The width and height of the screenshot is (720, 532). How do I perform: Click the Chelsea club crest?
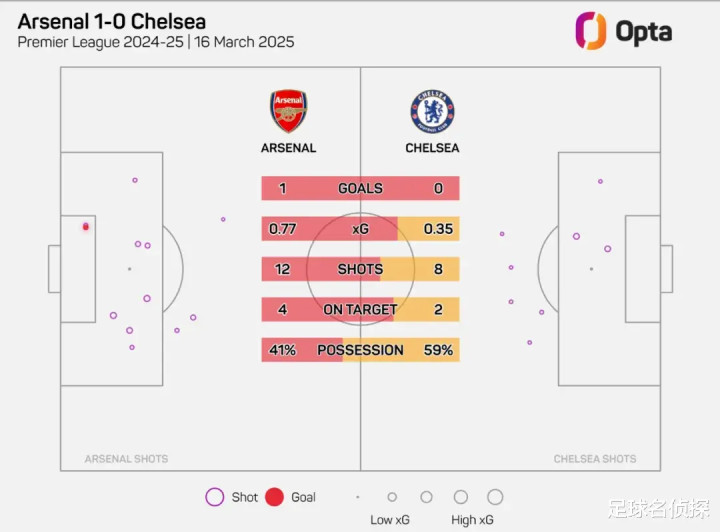tap(432, 112)
